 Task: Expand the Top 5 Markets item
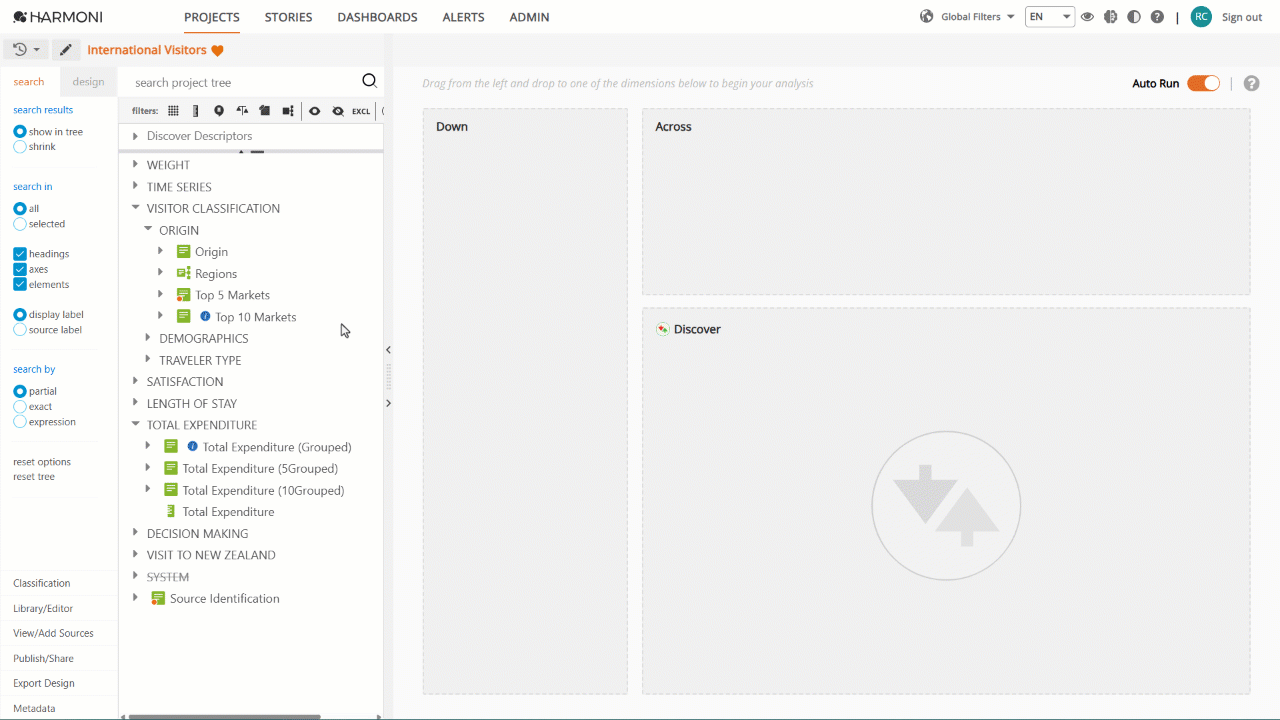coord(160,295)
